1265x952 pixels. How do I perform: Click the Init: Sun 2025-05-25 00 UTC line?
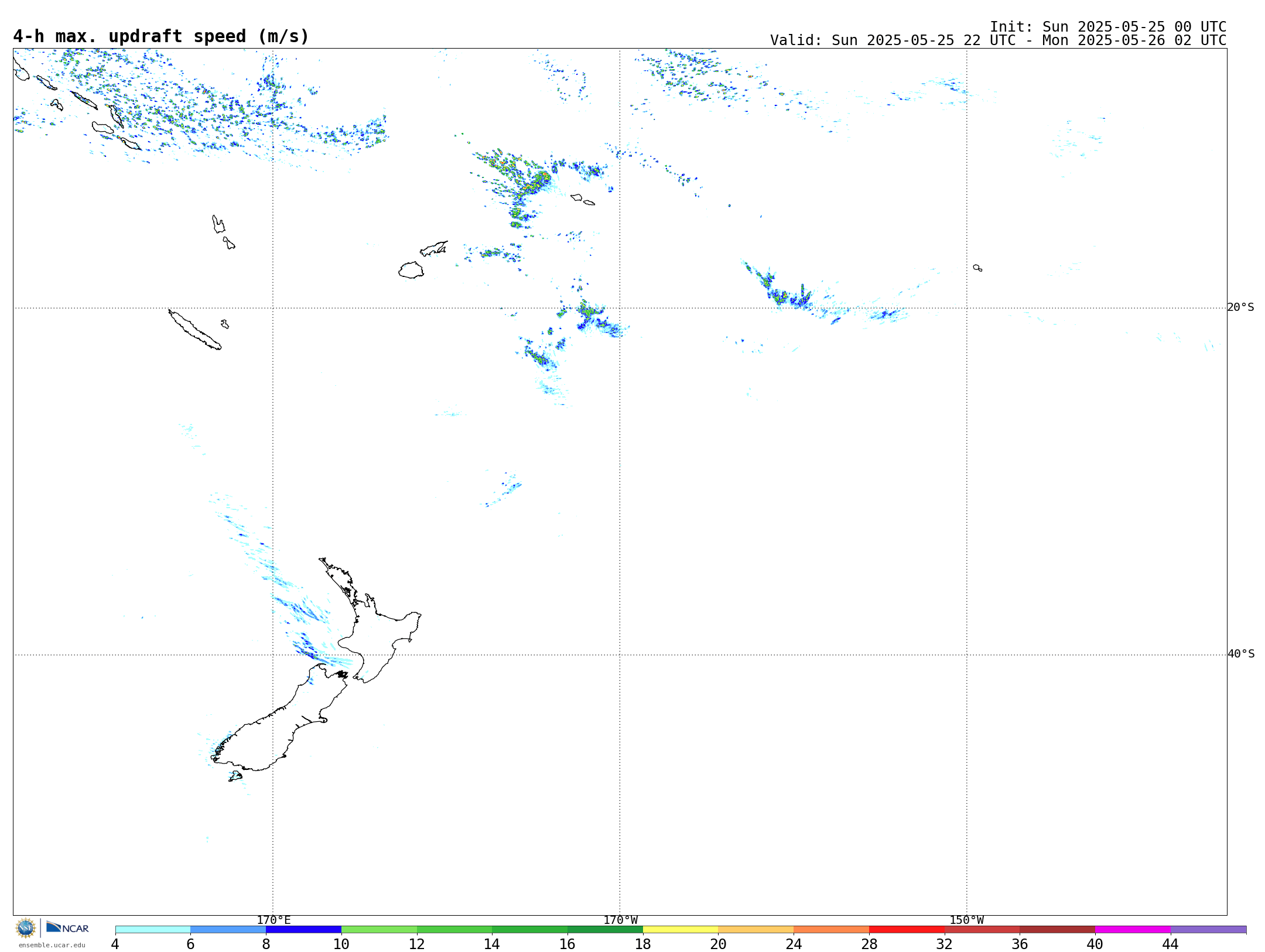pos(1108,27)
